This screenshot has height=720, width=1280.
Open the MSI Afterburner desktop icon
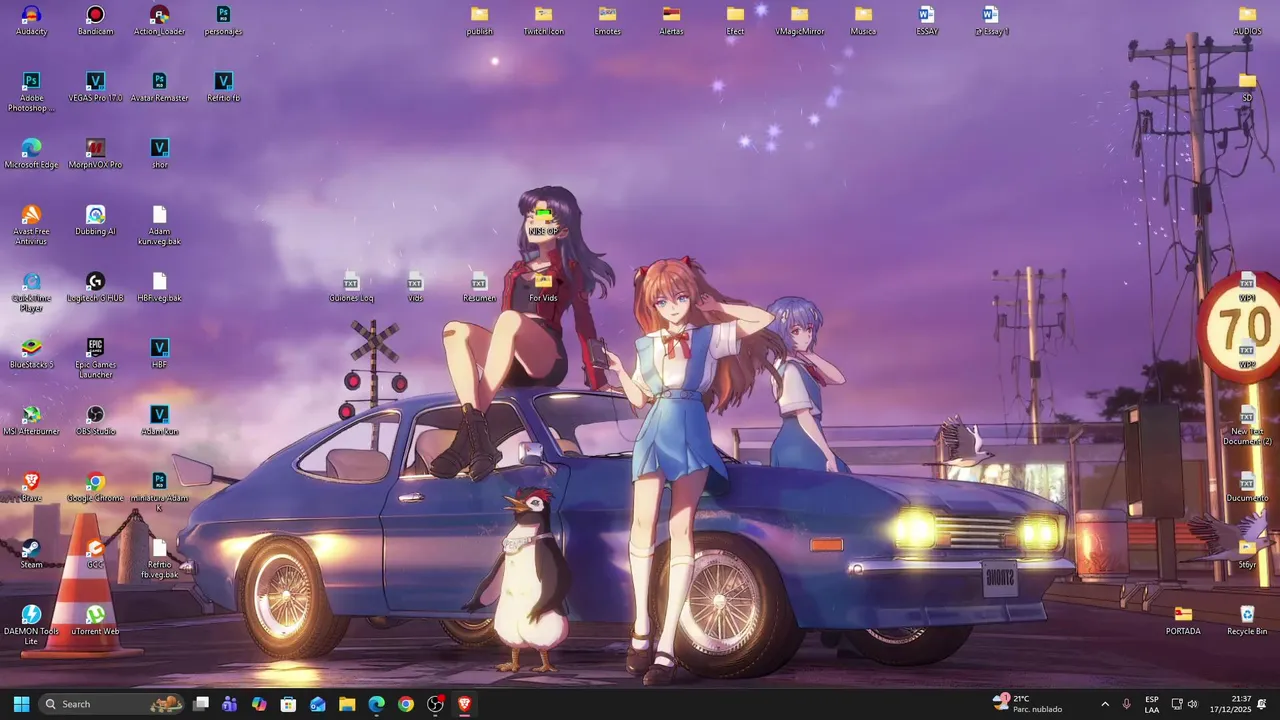tap(31, 421)
